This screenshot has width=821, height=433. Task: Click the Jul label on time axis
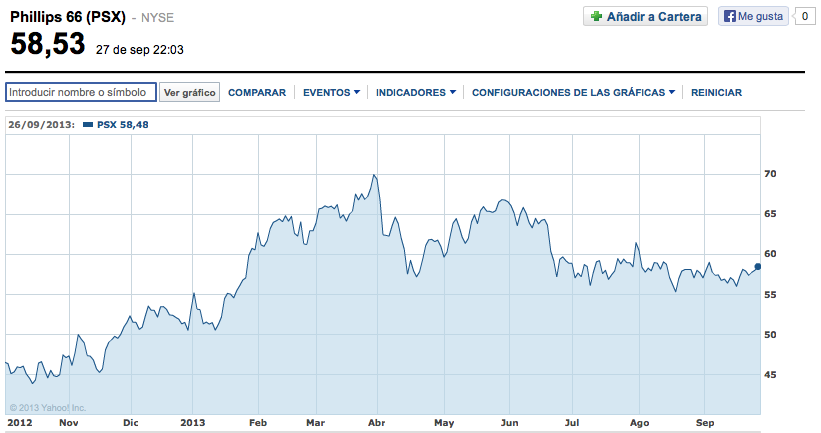(572, 423)
